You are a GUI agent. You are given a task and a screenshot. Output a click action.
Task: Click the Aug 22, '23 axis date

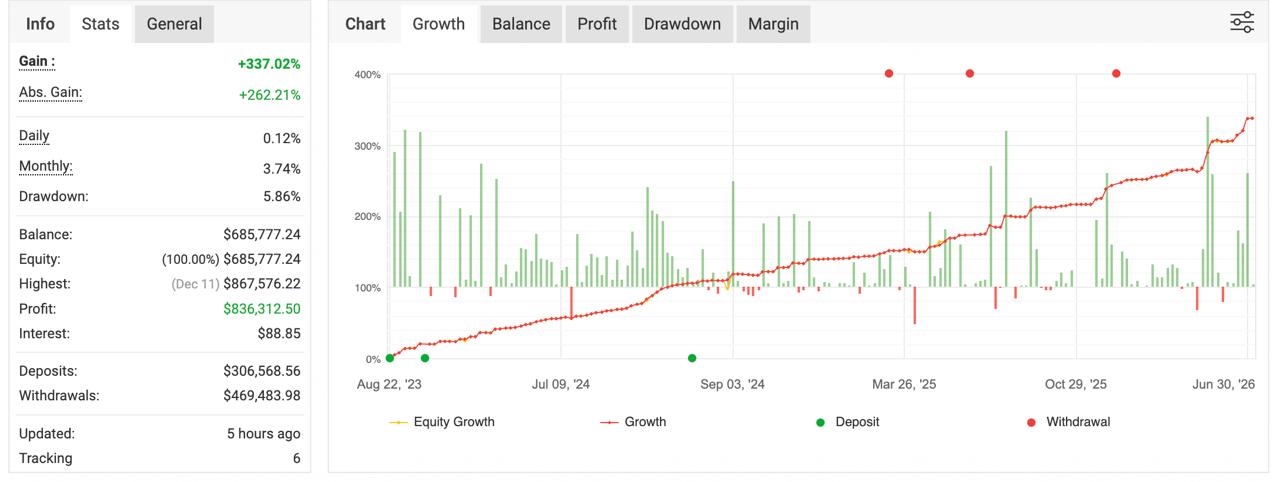click(390, 384)
